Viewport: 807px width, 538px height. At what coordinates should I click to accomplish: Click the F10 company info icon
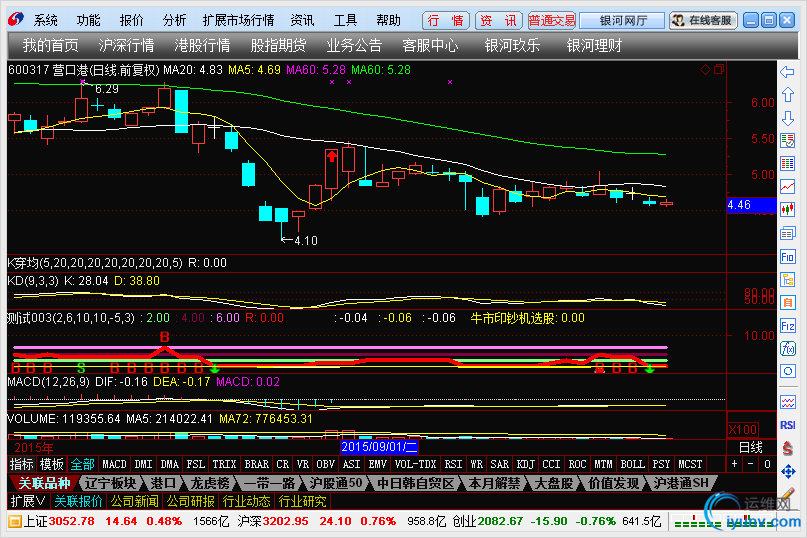point(787,256)
